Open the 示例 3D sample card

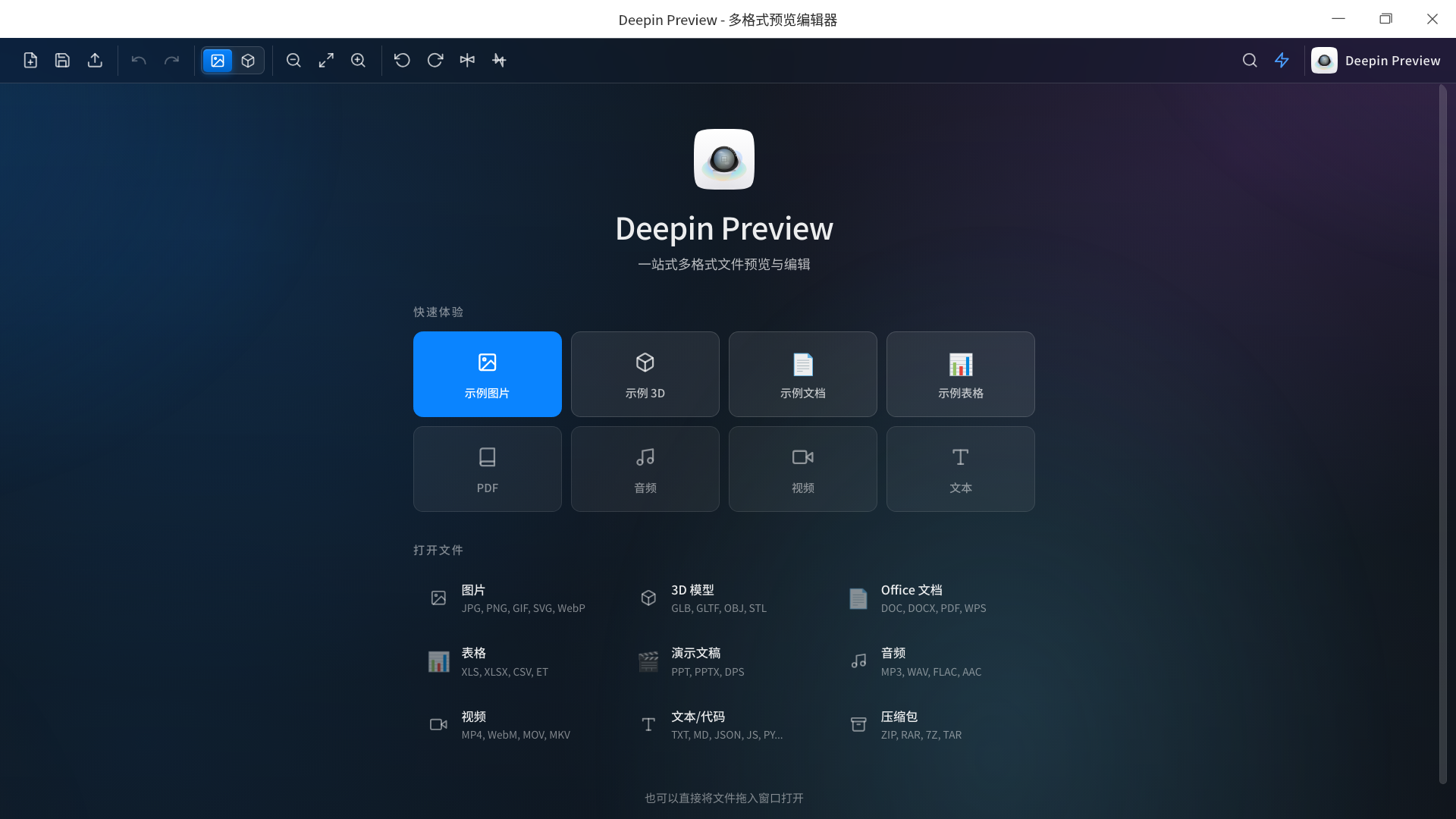tap(645, 374)
